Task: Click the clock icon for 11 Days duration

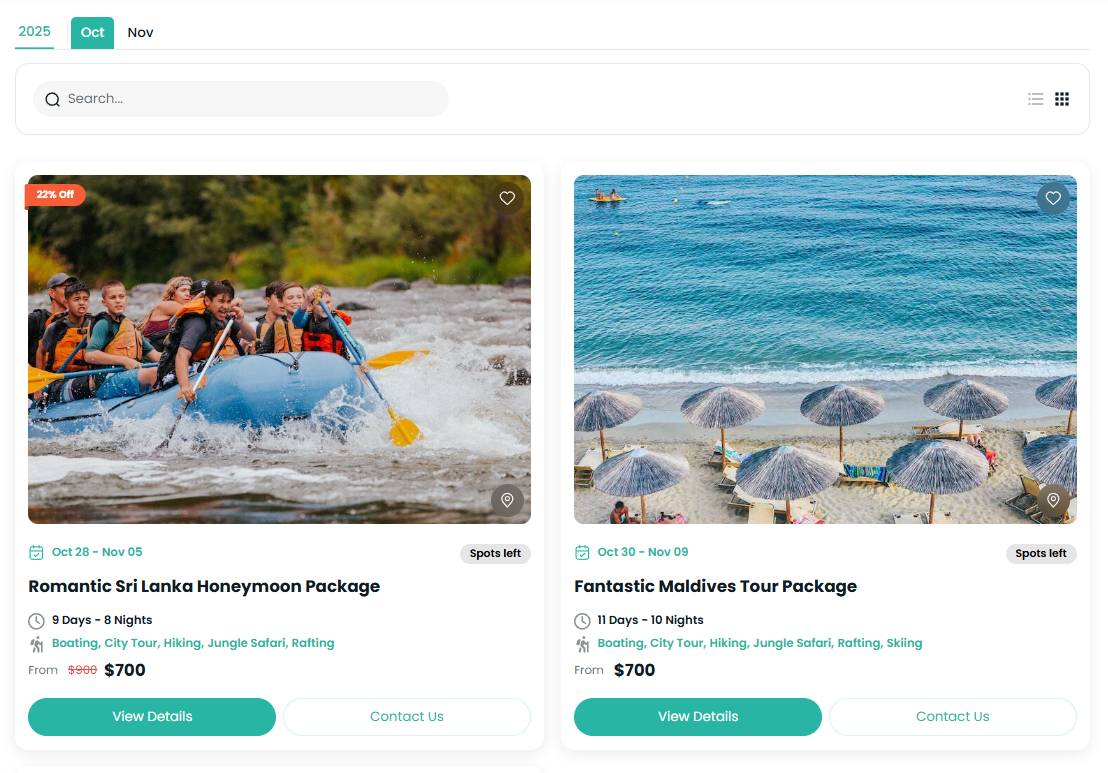Action: (x=583, y=620)
